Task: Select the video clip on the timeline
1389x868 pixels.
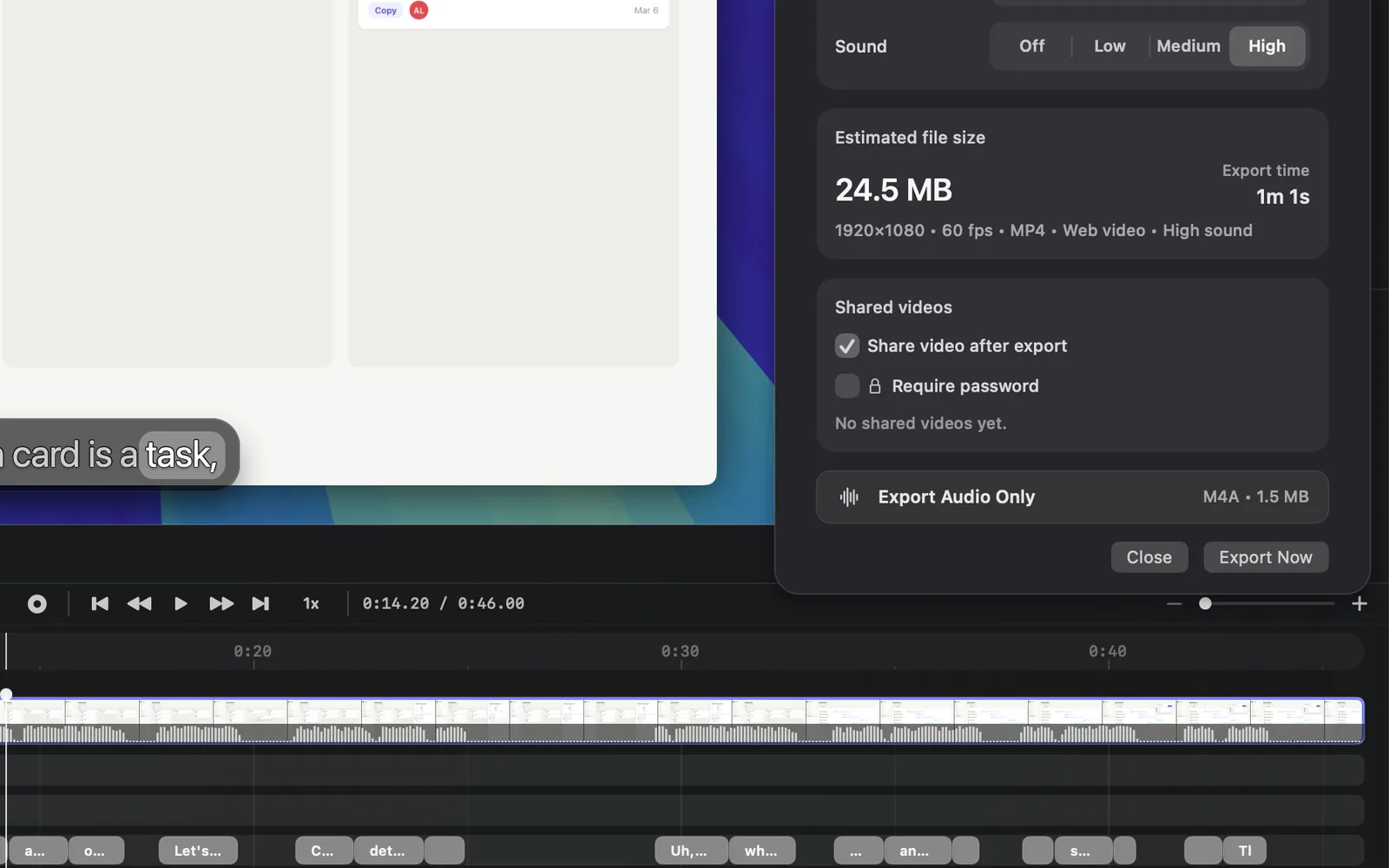Action: point(682,720)
